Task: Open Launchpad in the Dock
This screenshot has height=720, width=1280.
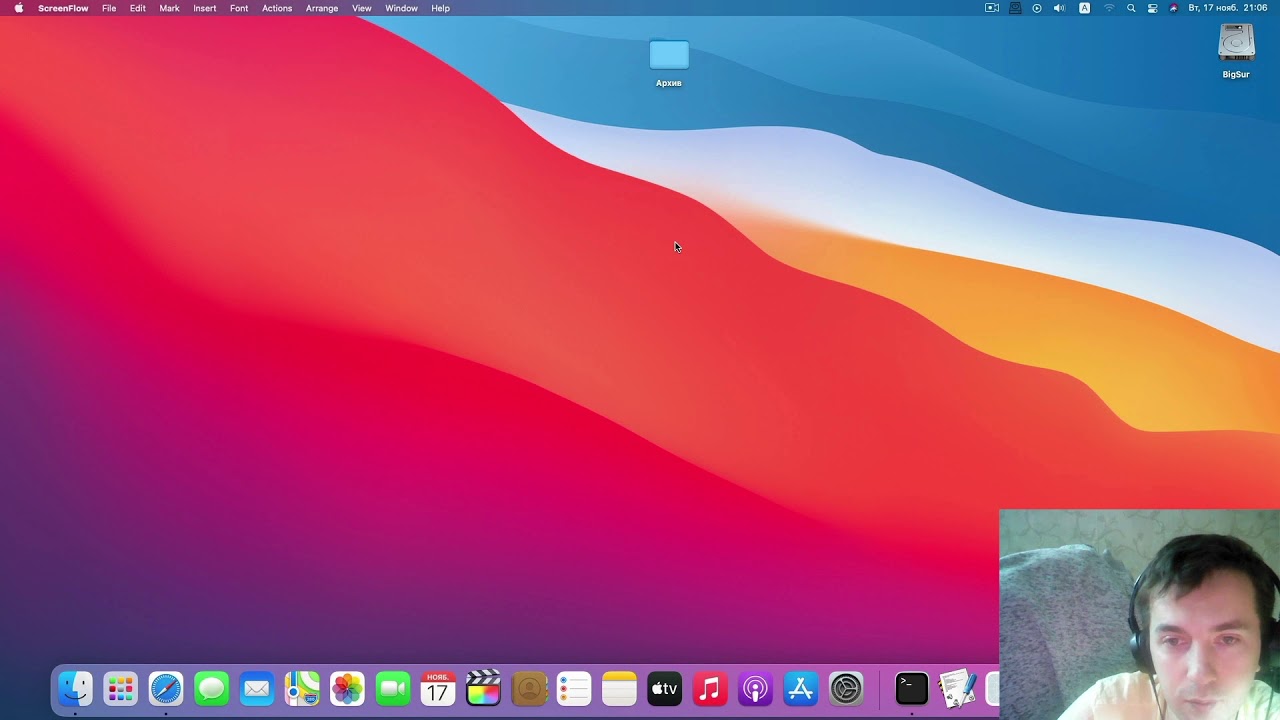Action: point(120,688)
